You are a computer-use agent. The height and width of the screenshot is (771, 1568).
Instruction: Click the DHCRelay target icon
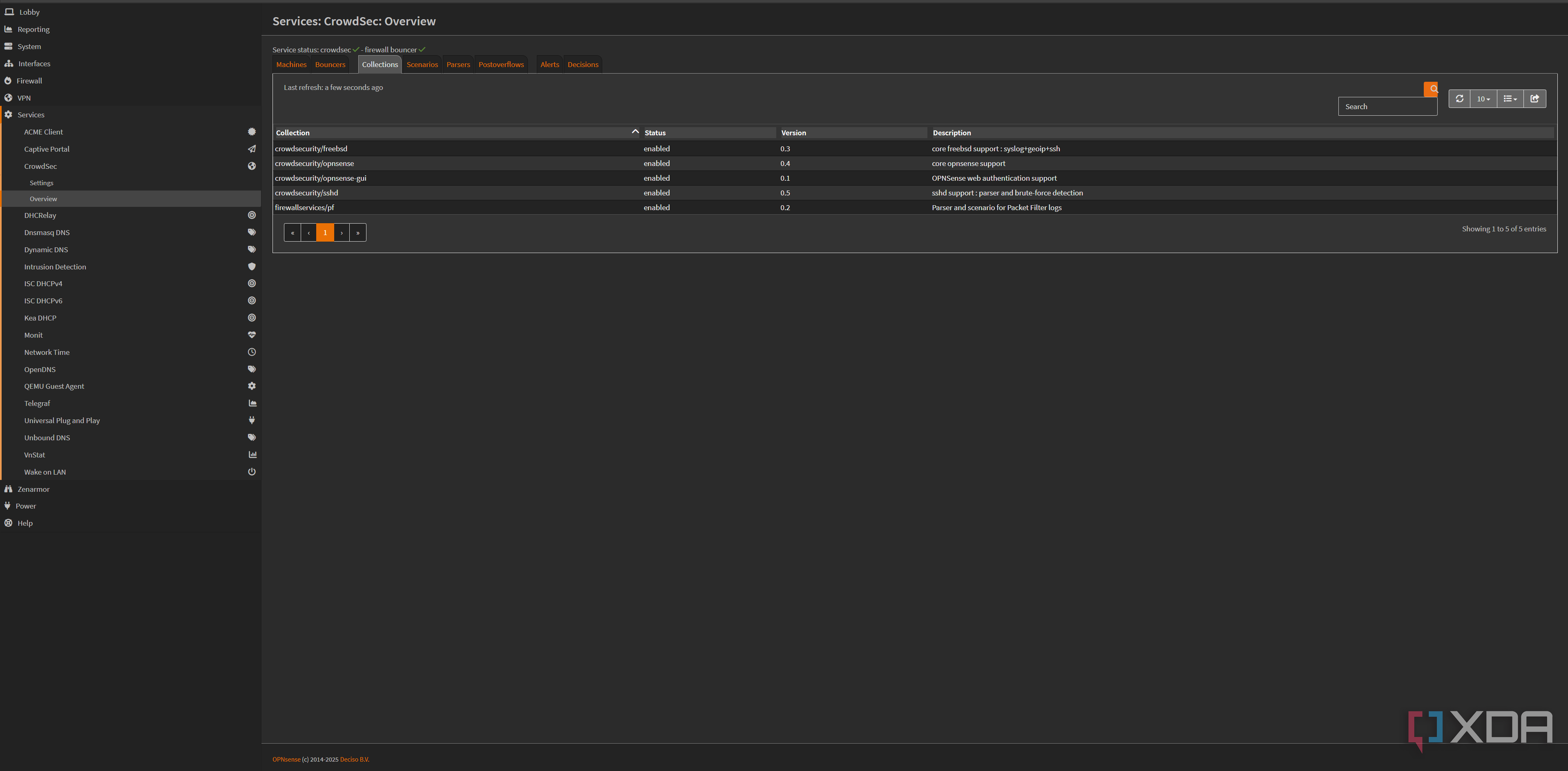point(251,215)
